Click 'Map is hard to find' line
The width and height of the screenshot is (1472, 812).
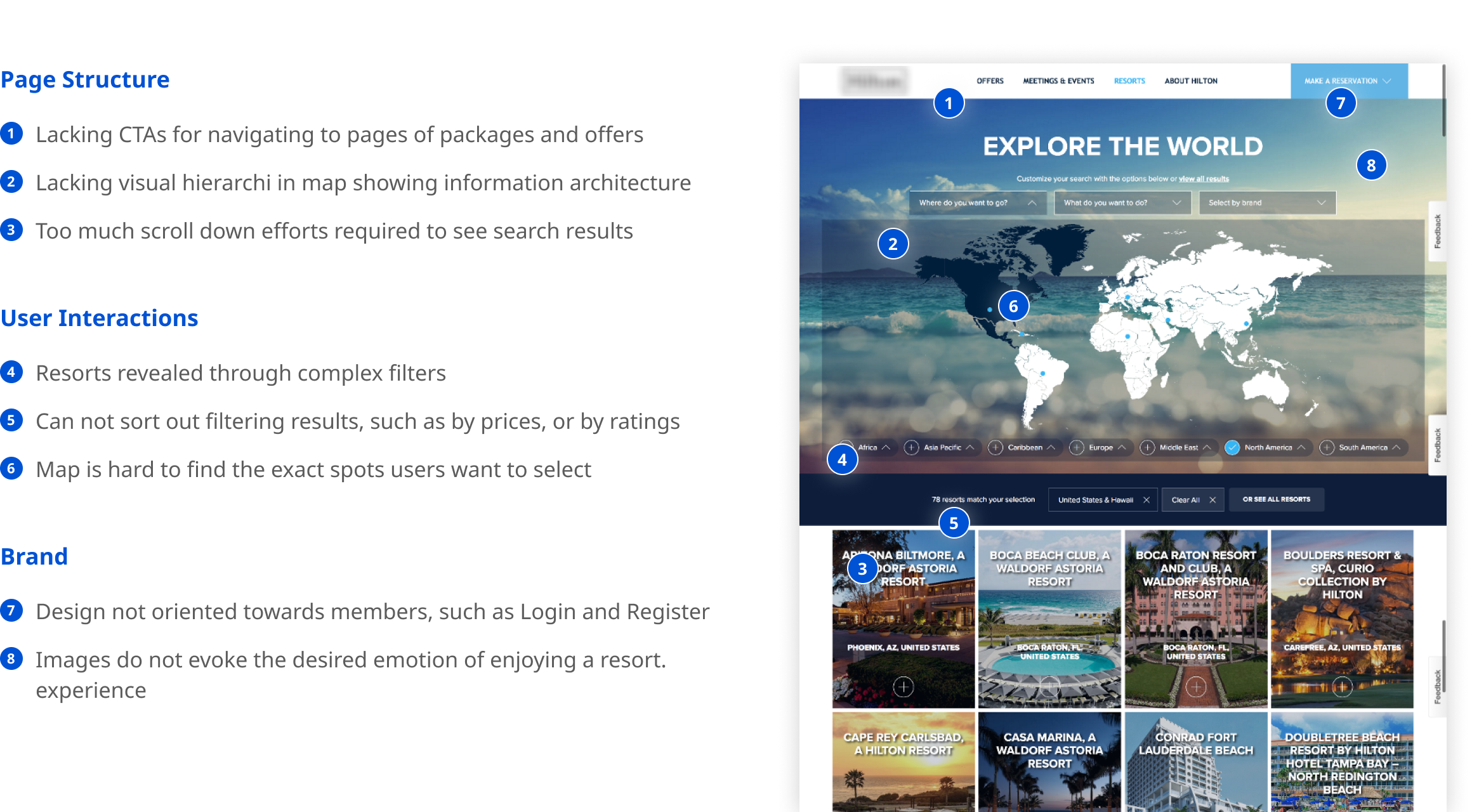pyautogui.click(x=313, y=469)
